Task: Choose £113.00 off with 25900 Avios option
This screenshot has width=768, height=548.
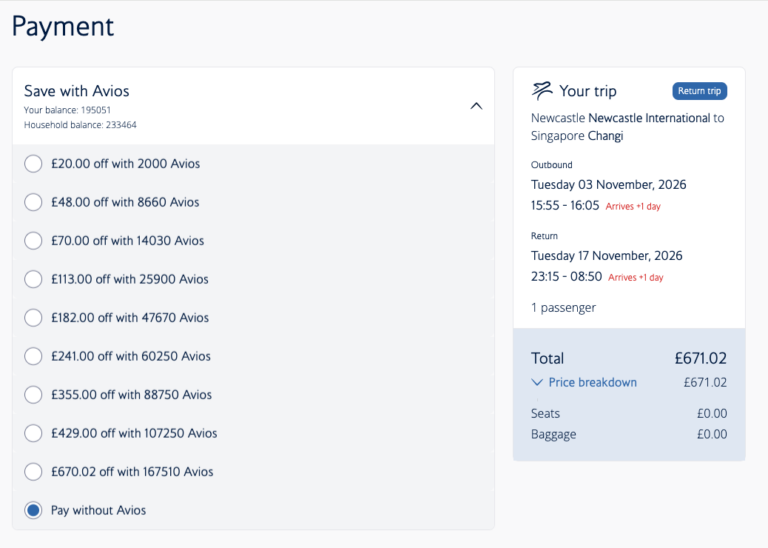Action: (x=33, y=279)
